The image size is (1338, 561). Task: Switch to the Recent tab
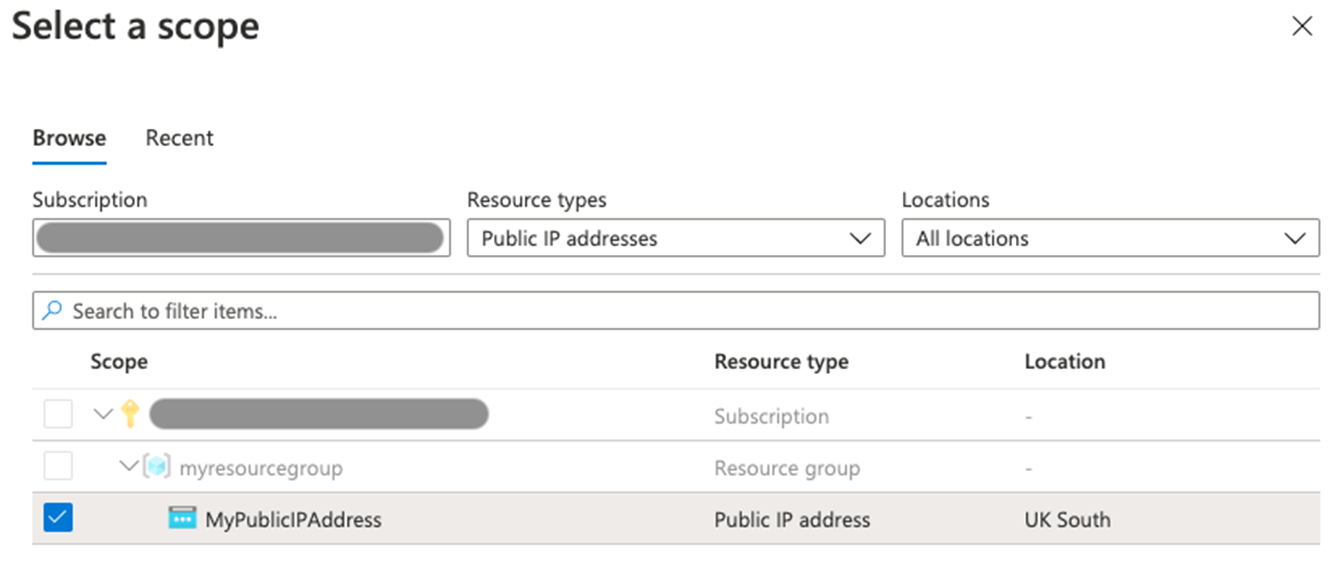point(180,138)
